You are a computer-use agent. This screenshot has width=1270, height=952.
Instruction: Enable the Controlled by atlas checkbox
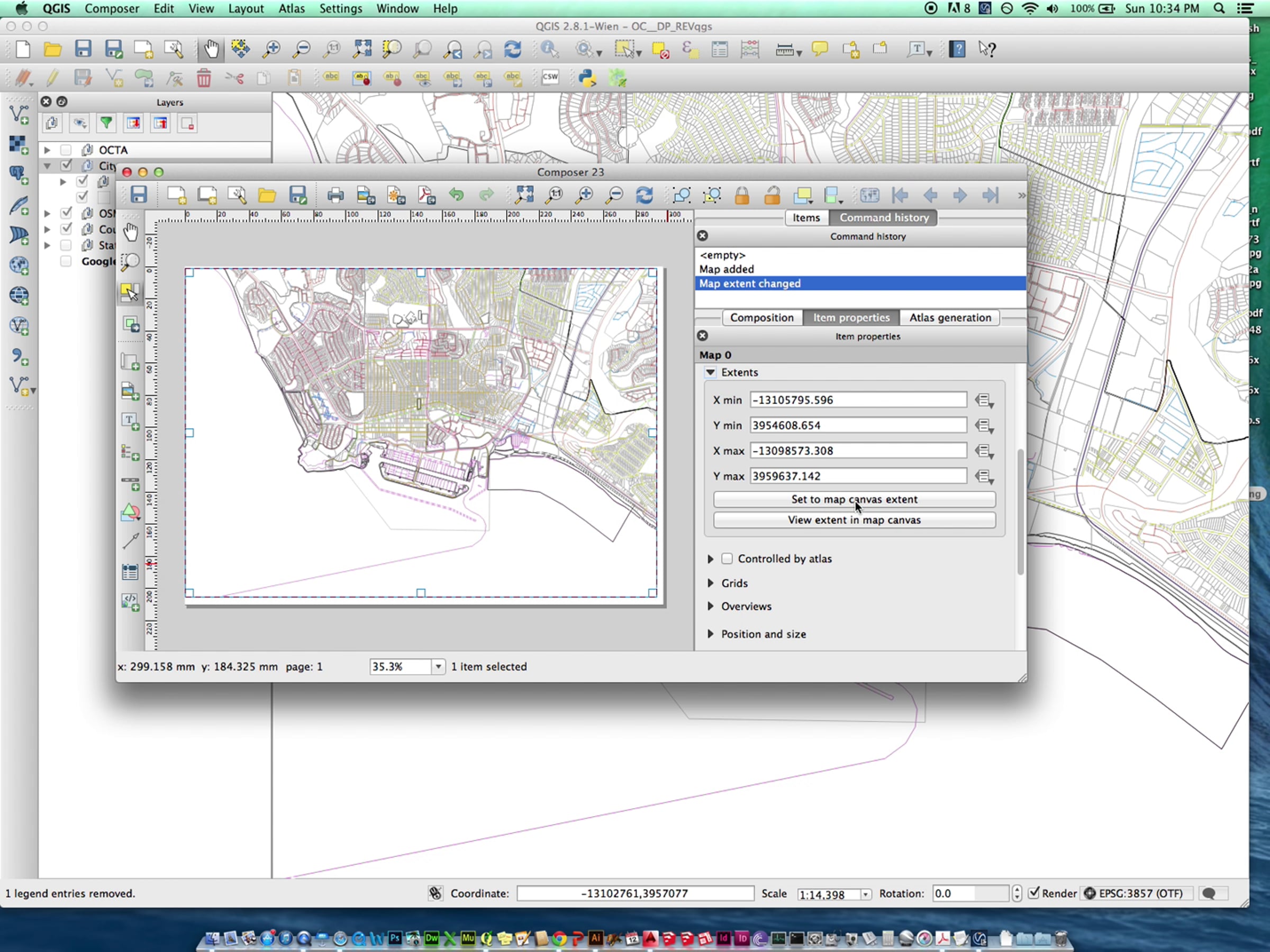tap(727, 559)
